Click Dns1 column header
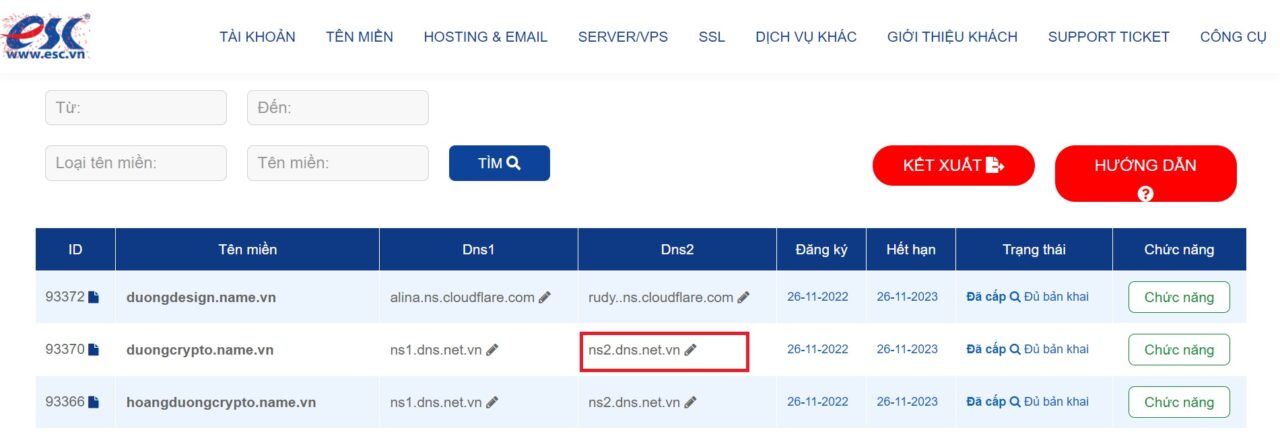The height and width of the screenshot is (436, 1280). tap(479, 250)
